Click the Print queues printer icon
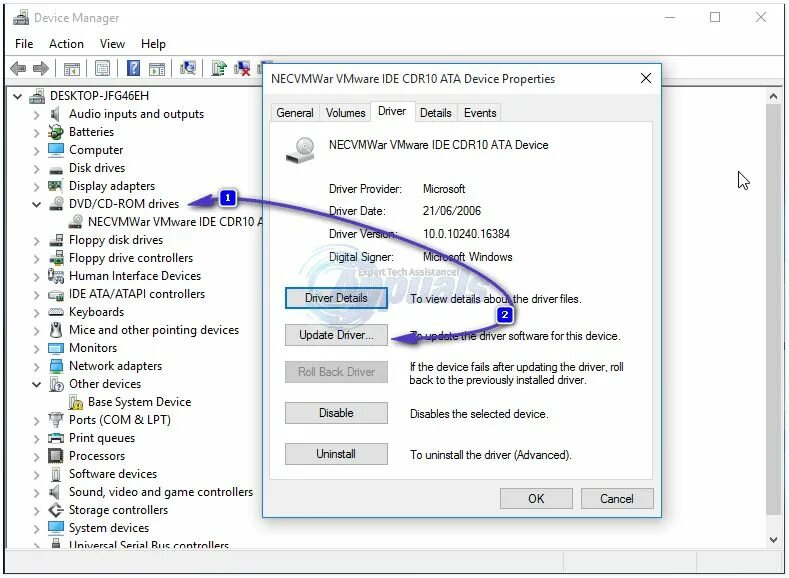789x578 pixels. (x=56, y=438)
